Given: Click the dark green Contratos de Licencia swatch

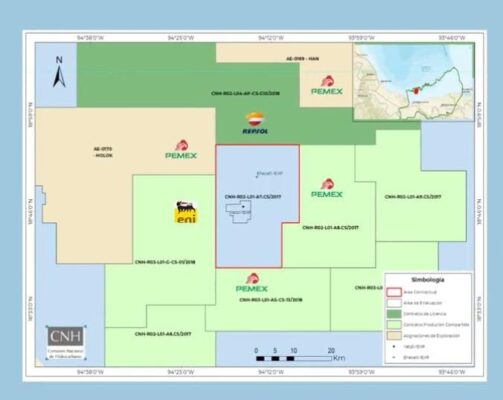Looking at the screenshot, I should pyautogui.click(x=394, y=314).
